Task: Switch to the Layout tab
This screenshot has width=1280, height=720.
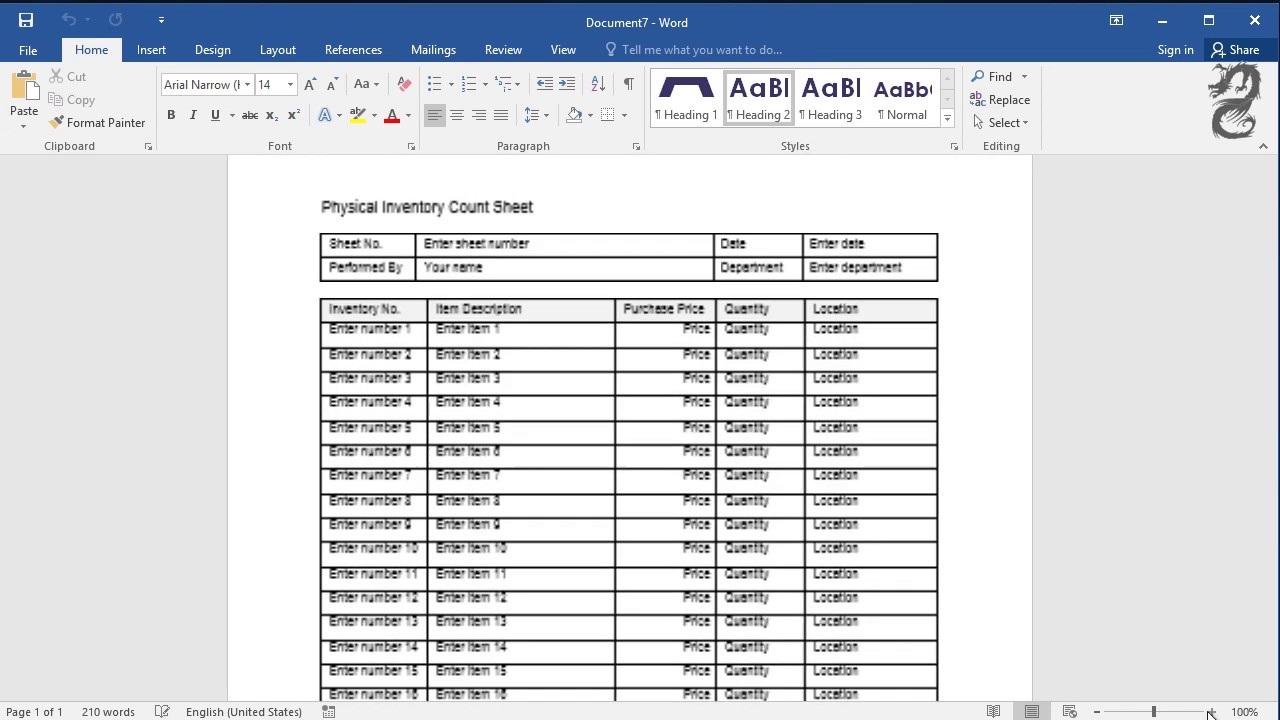Action: [x=277, y=50]
